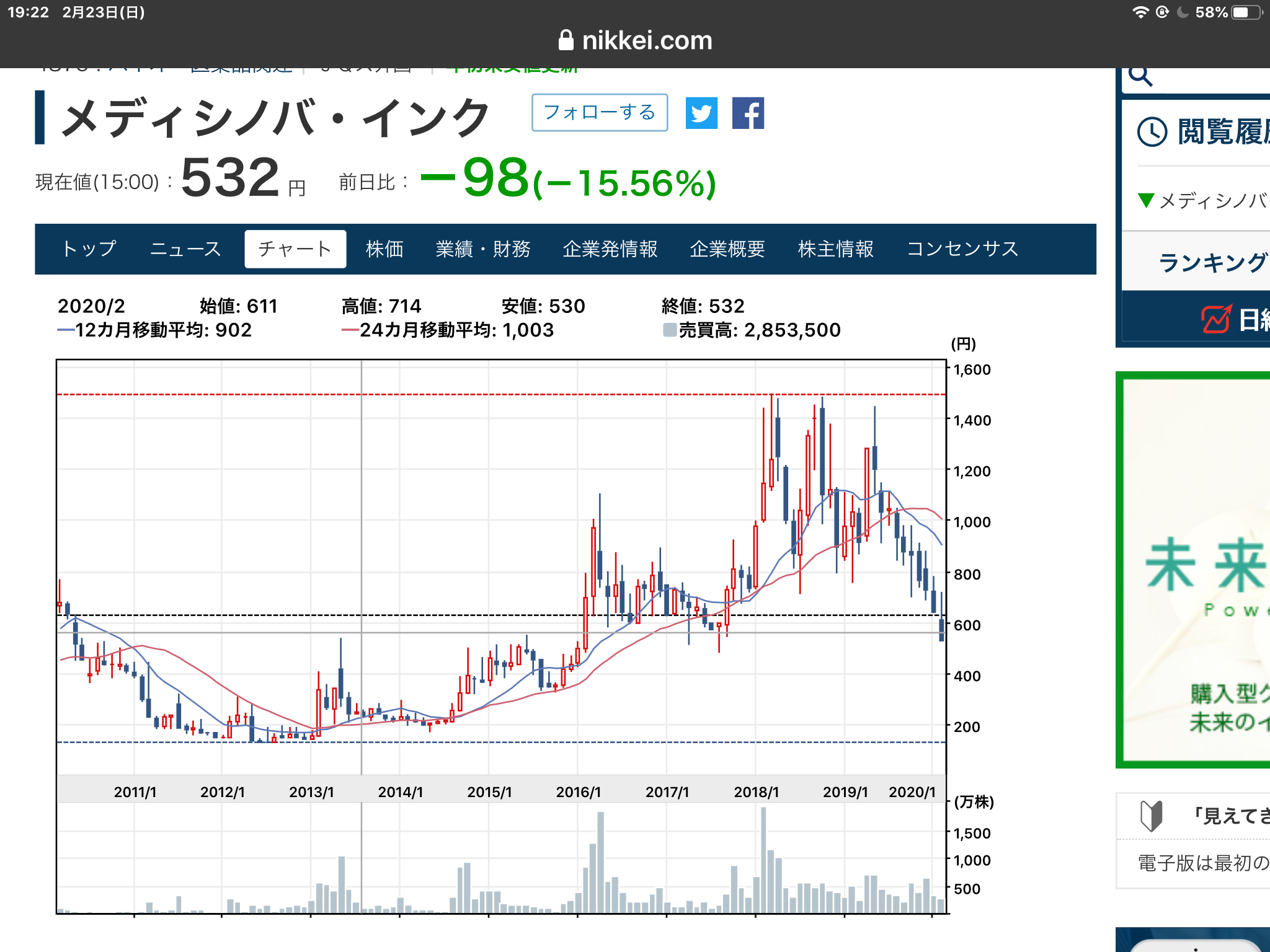This screenshot has height=952, width=1270.
Task: Share on Facebook using f icon
Action: [x=748, y=113]
